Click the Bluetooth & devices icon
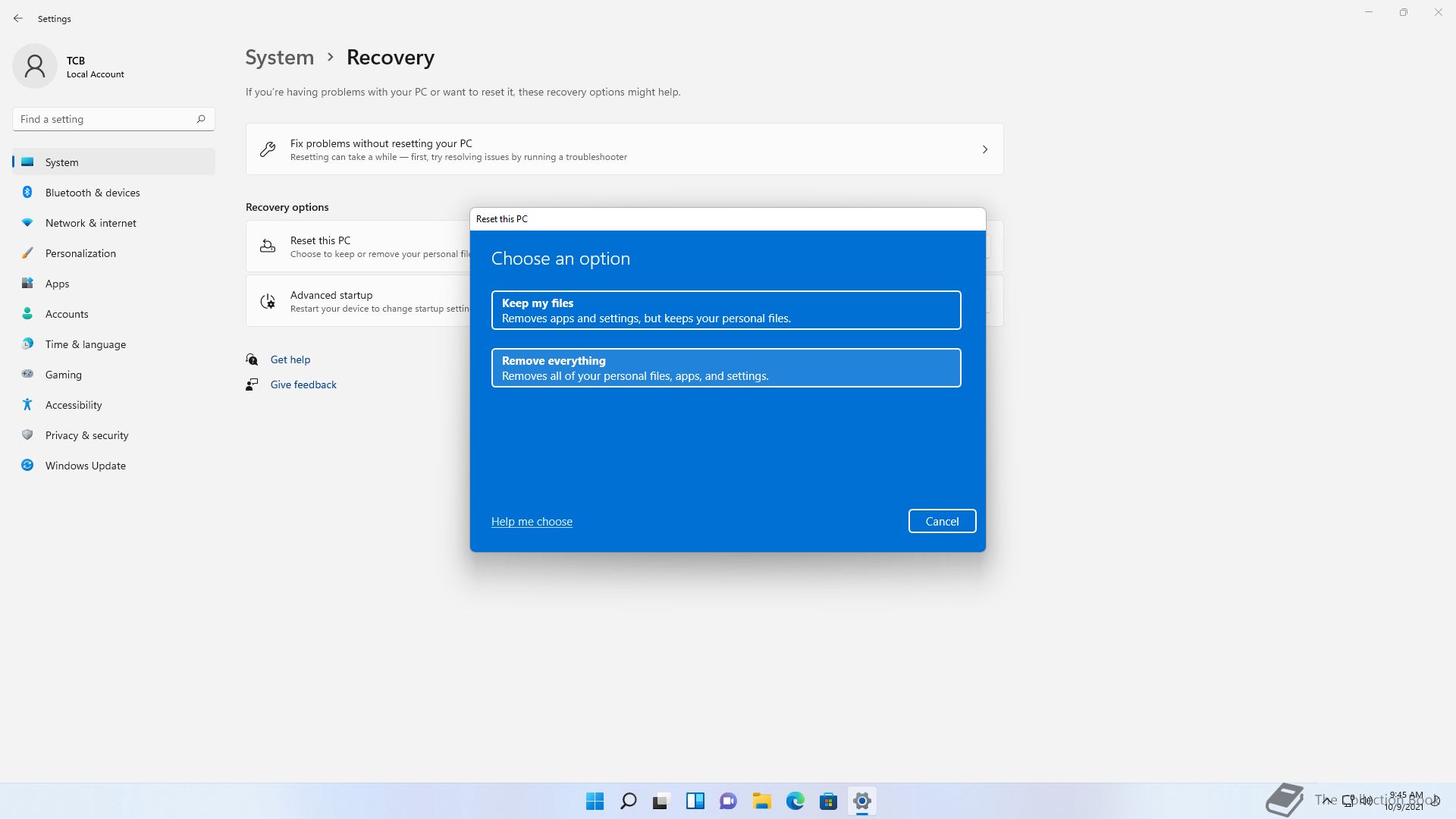 point(27,193)
